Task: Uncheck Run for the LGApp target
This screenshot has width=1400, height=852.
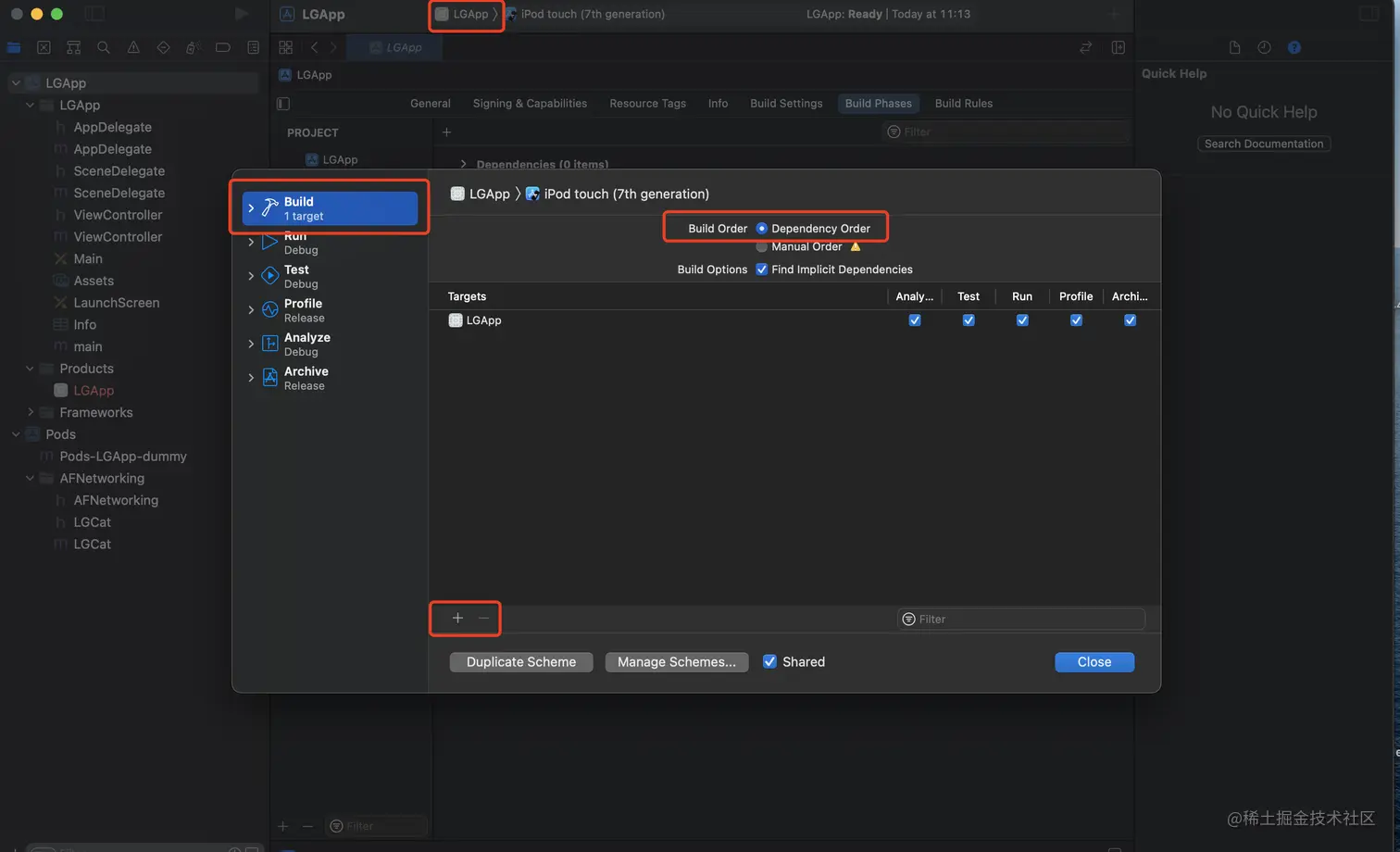Action: 1022,320
